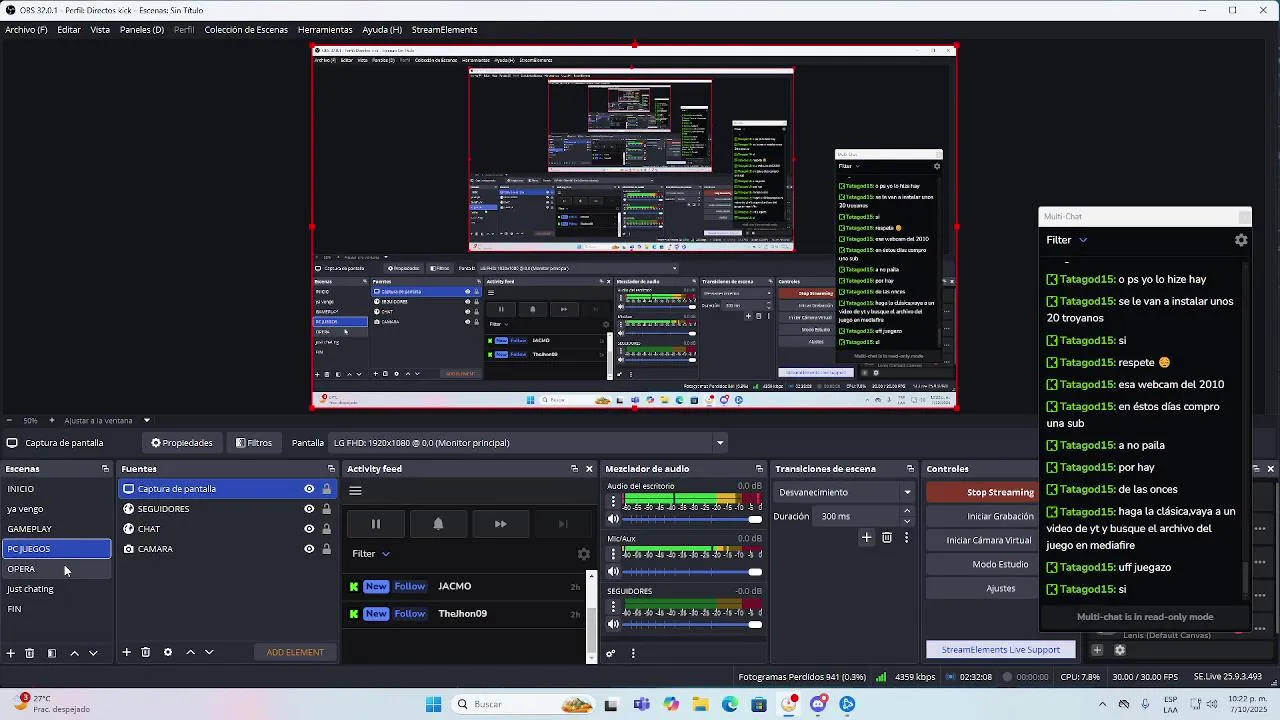Viewport: 1280px width, 720px height.
Task: Undock the Fuentes panel
Action: pos(331,469)
